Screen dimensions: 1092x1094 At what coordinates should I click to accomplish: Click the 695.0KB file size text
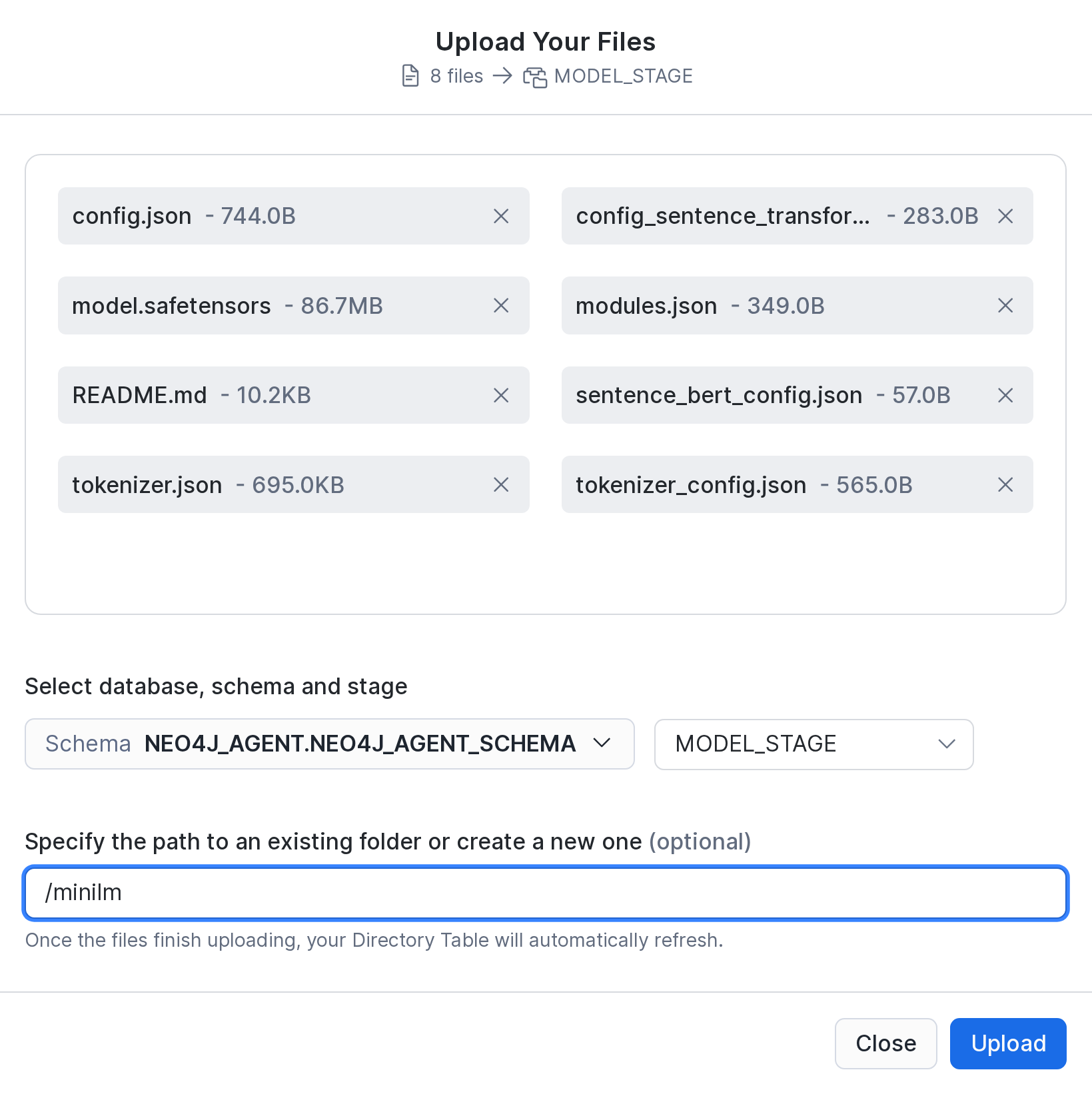298,485
